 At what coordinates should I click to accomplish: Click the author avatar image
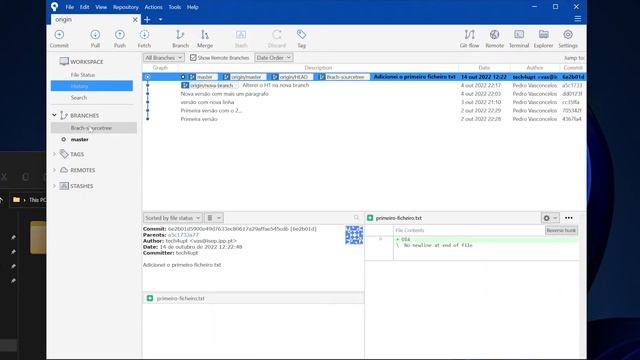[354, 235]
